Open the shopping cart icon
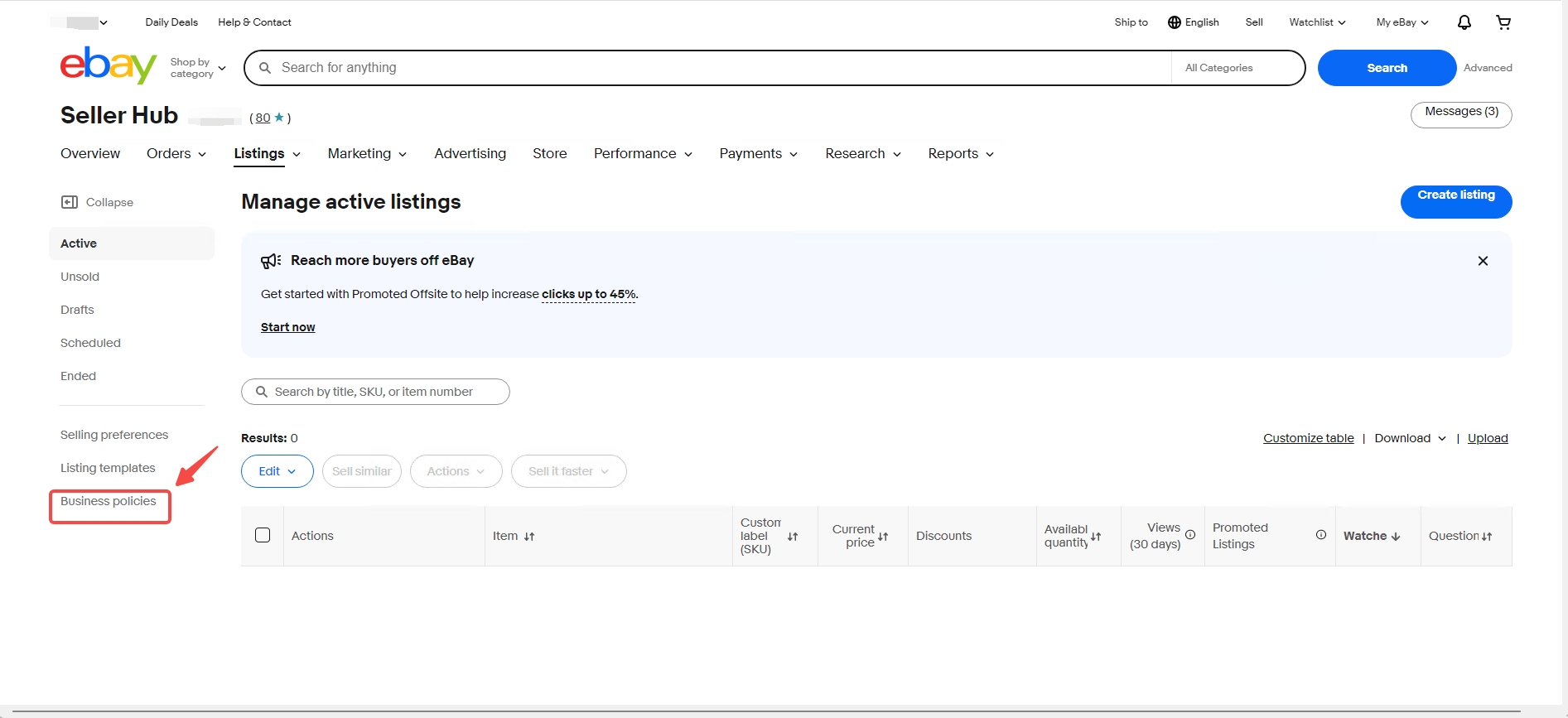The image size is (1568, 718). pos(1503,22)
